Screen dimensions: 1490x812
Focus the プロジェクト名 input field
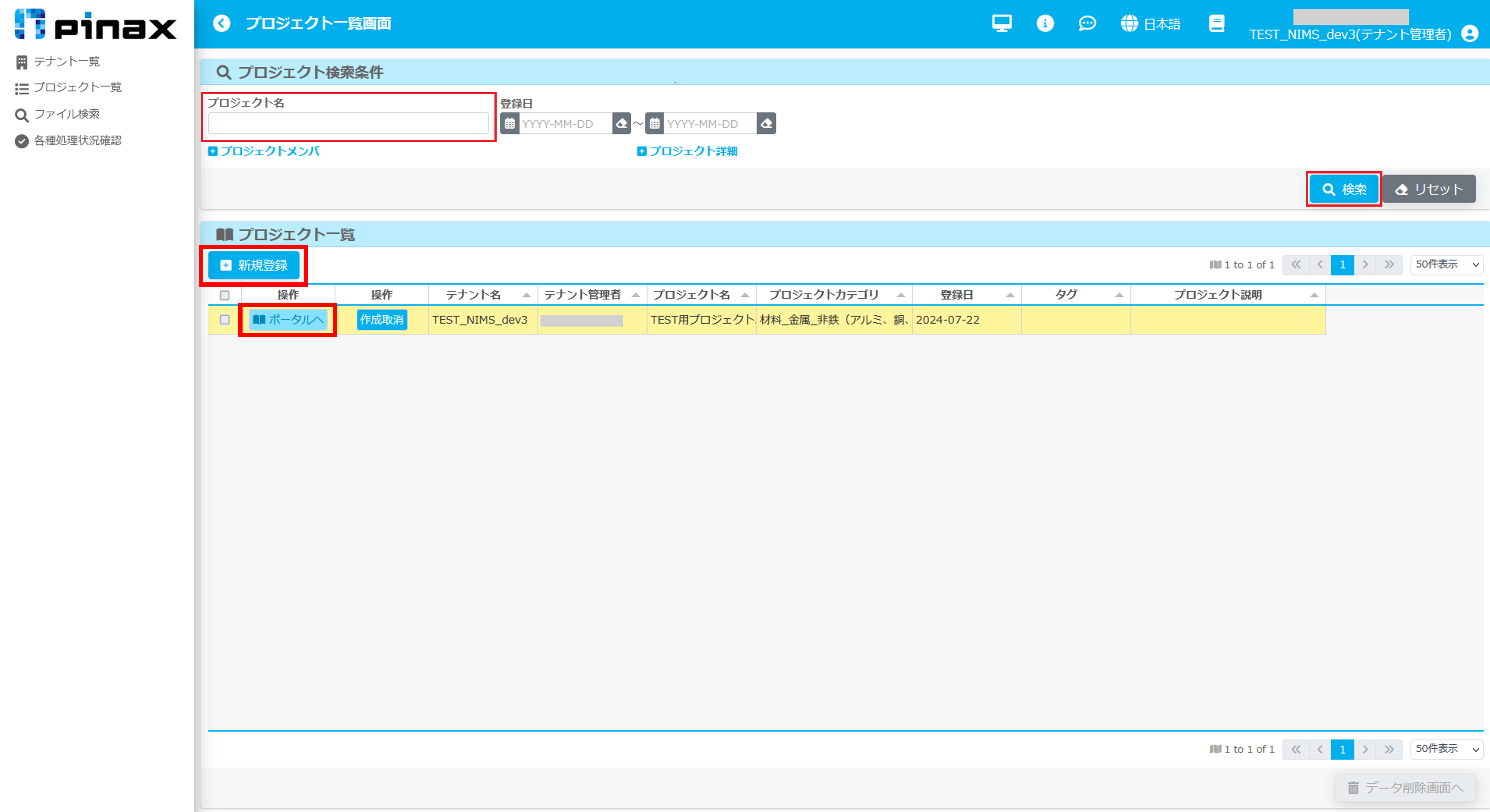click(348, 124)
